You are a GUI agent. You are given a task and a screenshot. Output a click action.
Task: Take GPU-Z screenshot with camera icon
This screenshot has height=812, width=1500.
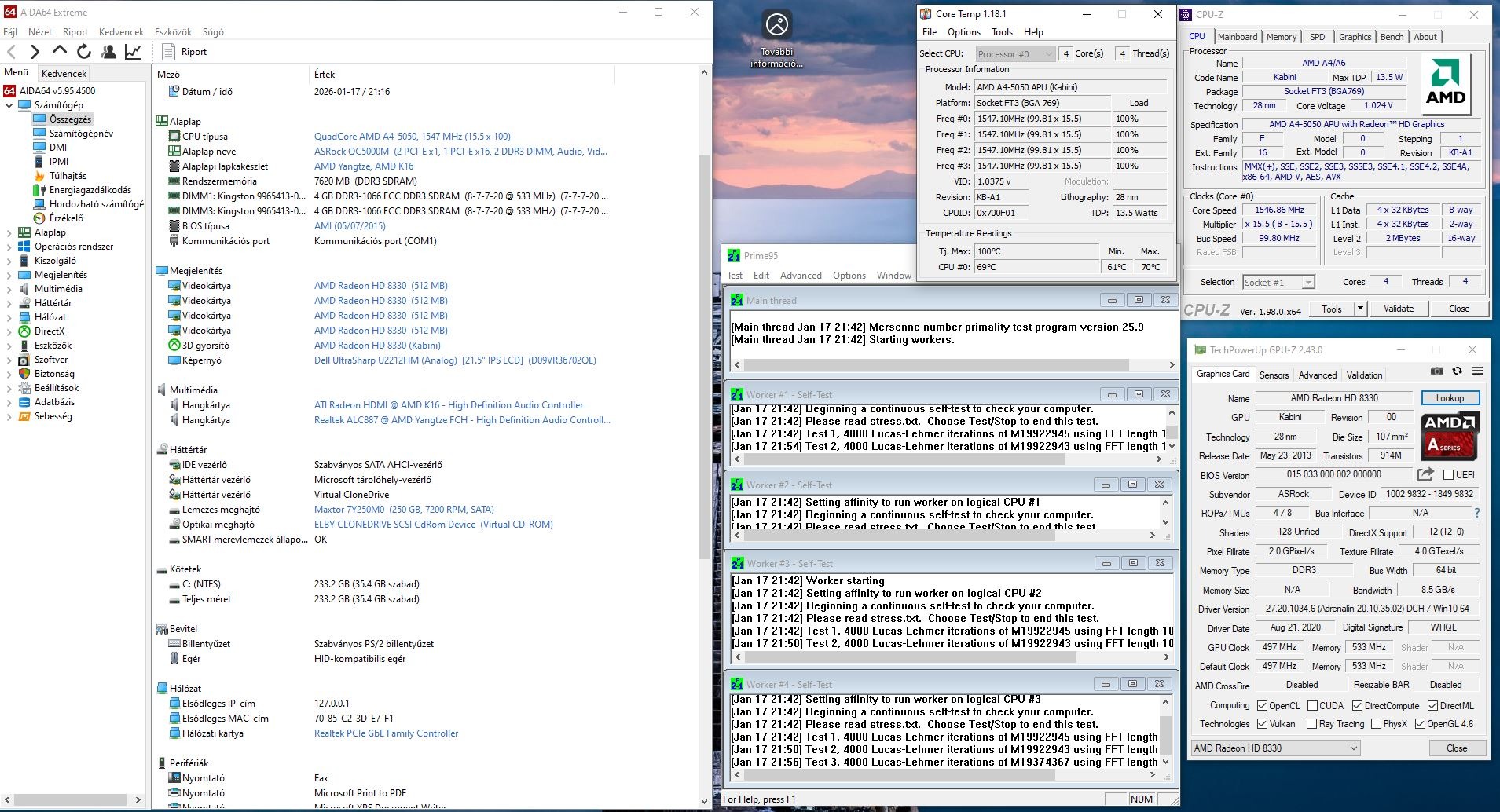pyautogui.click(x=1437, y=371)
